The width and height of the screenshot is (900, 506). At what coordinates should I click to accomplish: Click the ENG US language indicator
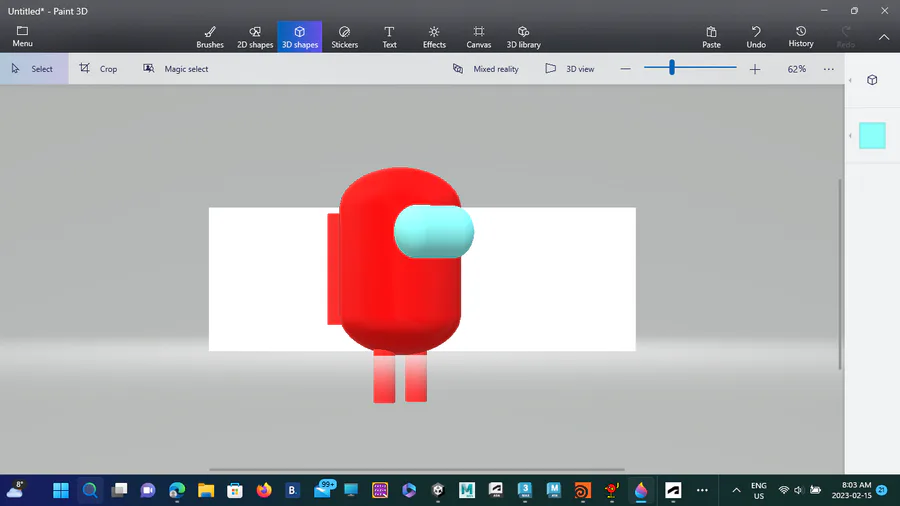(759, 491)
